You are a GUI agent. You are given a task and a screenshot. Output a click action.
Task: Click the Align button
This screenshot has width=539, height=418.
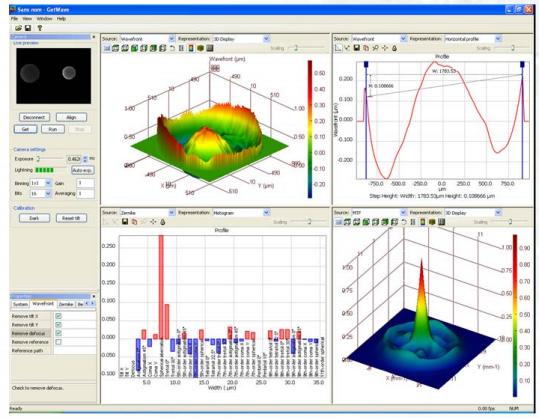[71, 117]
